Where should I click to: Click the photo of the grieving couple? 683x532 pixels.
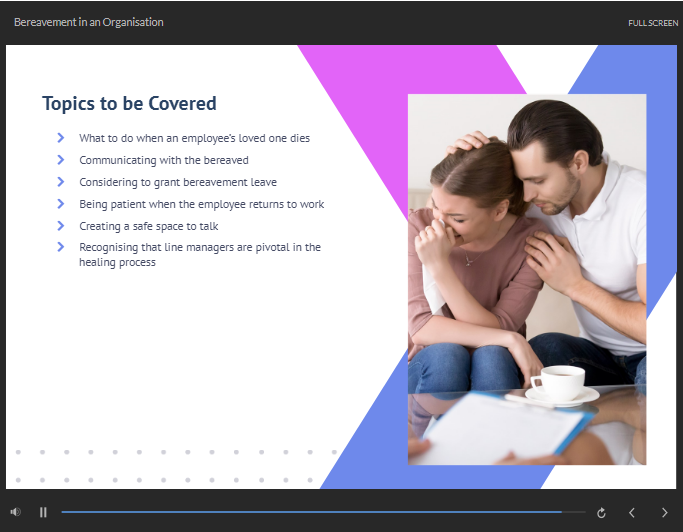tap(527, 279)
